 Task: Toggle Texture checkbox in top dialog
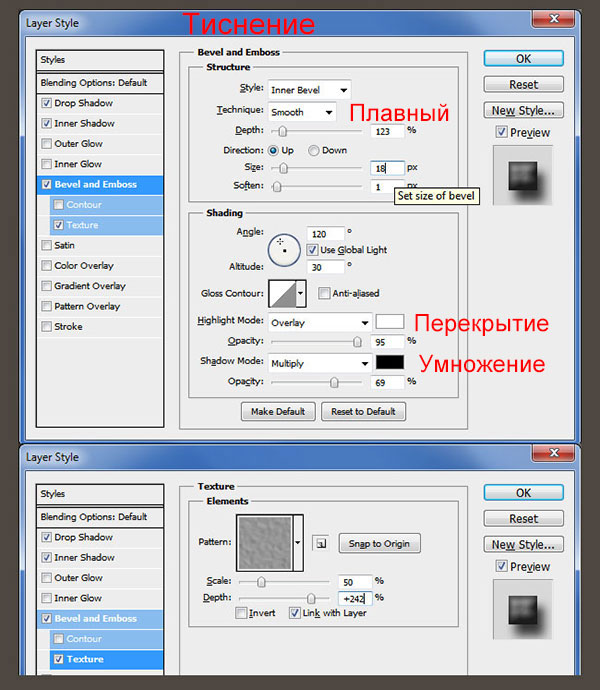click(x=59, y=225)
